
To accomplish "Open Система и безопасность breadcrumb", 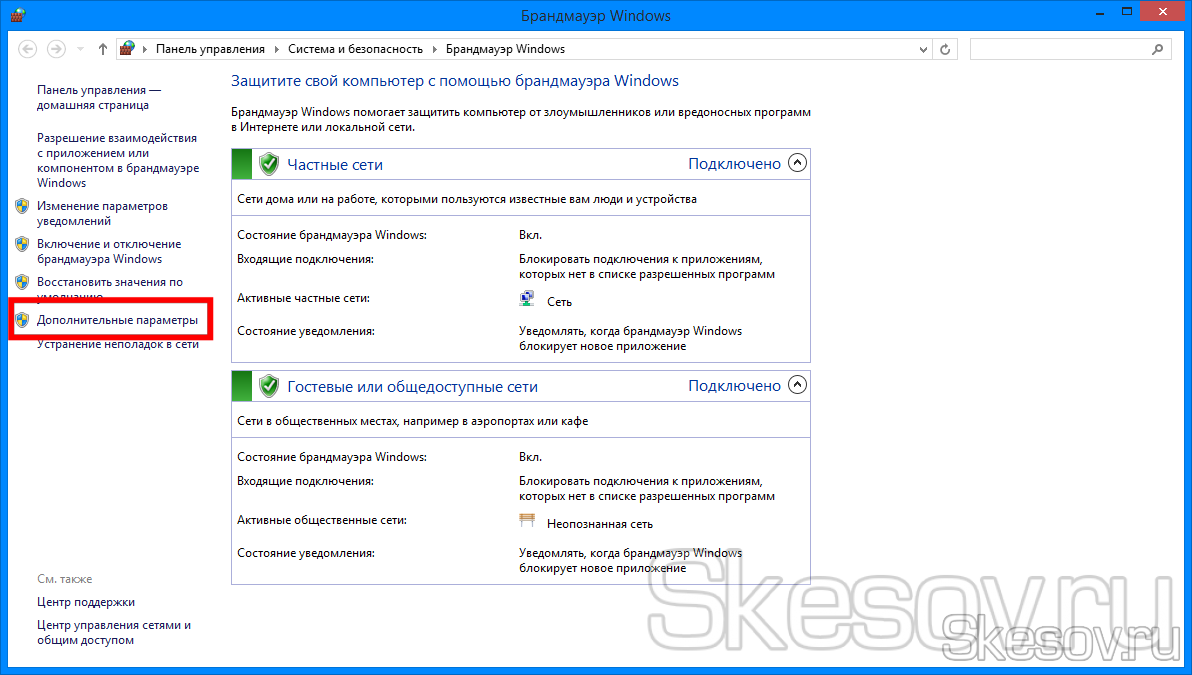I will (x=355, y=49).
